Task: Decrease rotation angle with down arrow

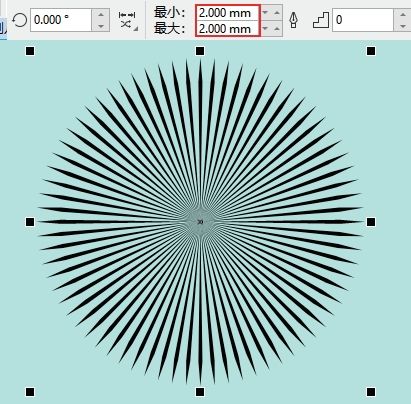Action: coord(101,26)
